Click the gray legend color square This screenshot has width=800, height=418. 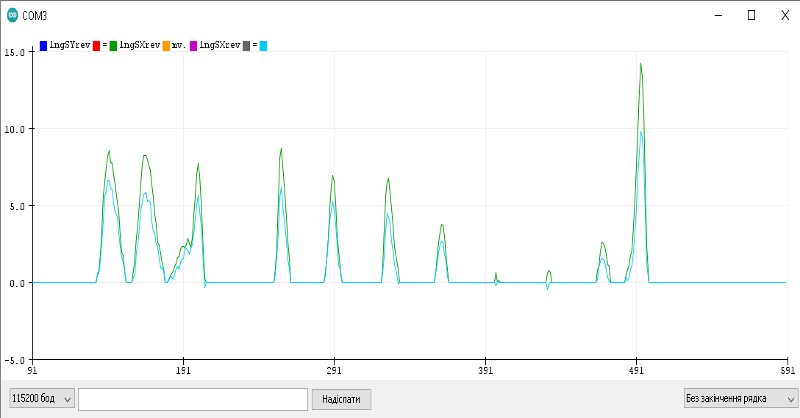pyautogui.click(x=246, y=45)
